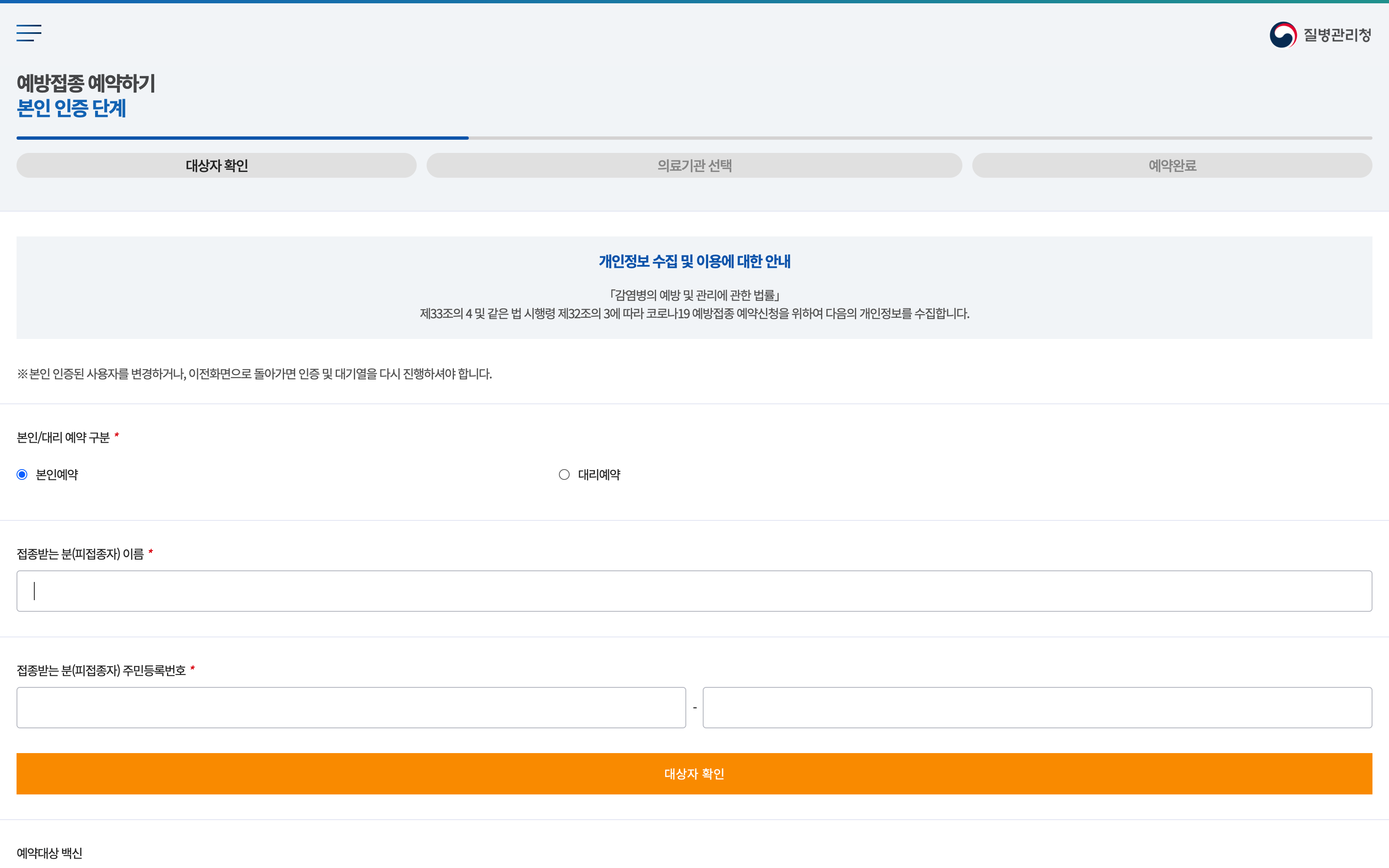Open the hamburger menu icon
This screenshot has height=868, width=1389.
(x=29, y=33)
